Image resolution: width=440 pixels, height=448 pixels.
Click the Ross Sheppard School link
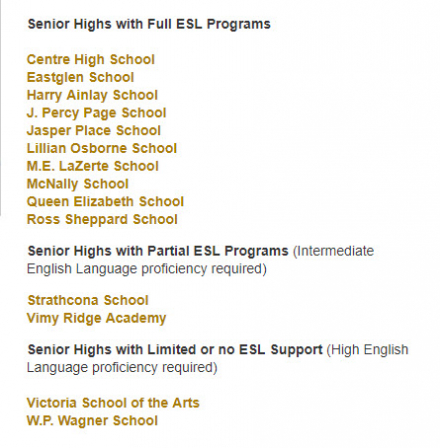(102, 219)
